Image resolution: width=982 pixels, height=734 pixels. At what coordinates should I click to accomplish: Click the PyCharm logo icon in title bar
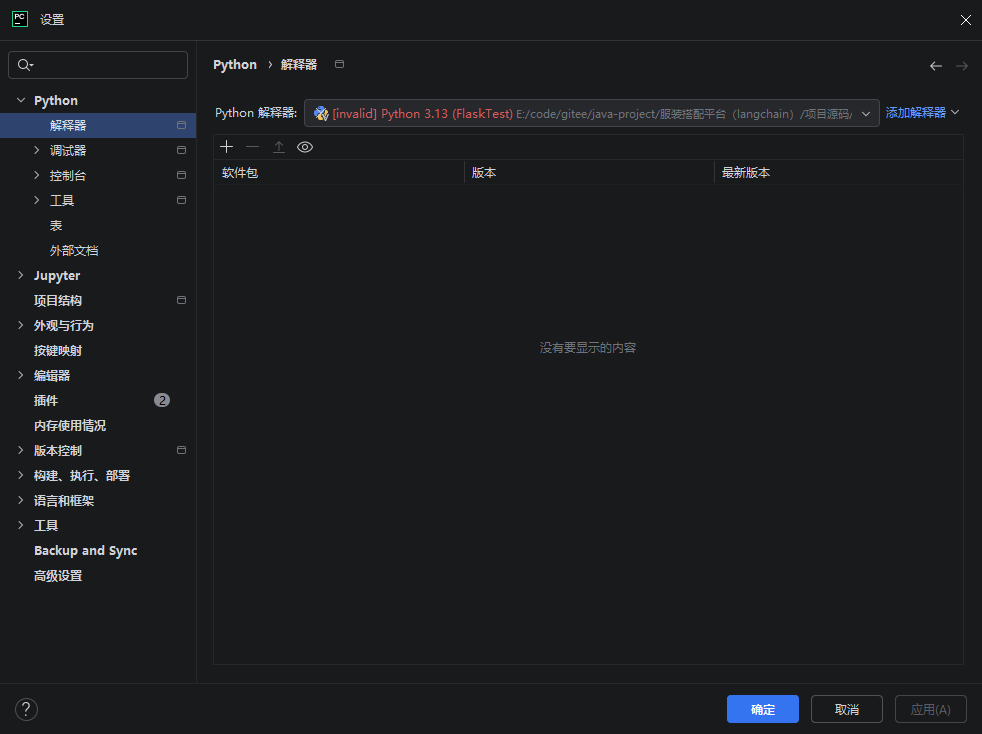[20, 19]
